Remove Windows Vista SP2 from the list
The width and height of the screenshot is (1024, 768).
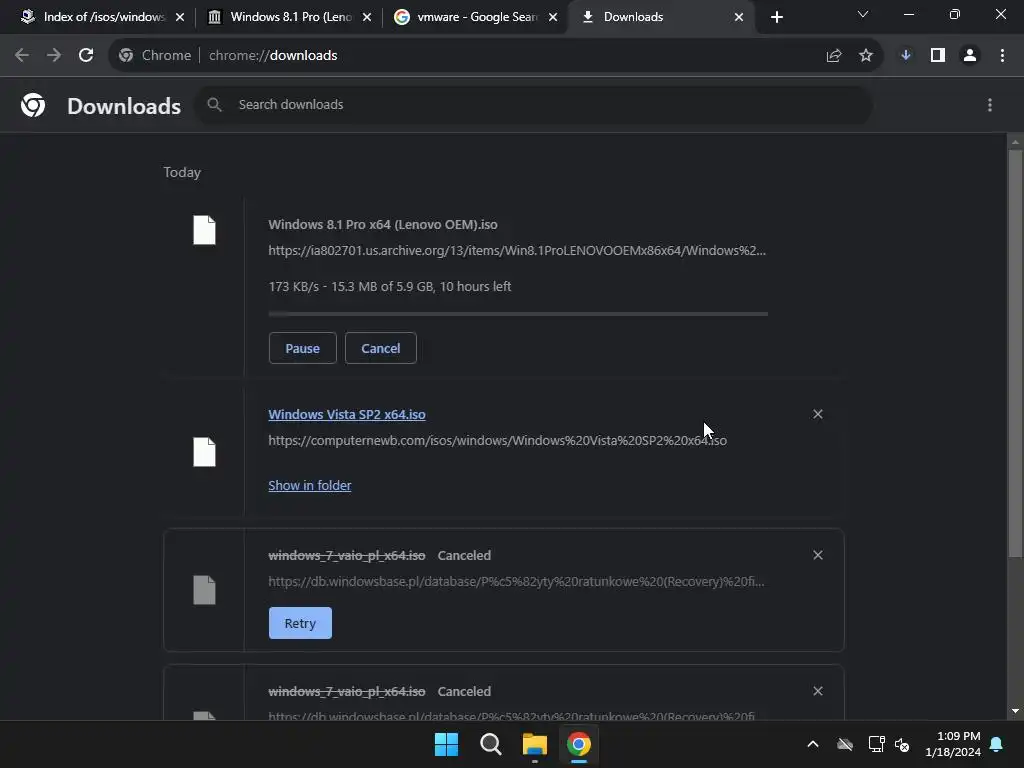click(818, 414)
